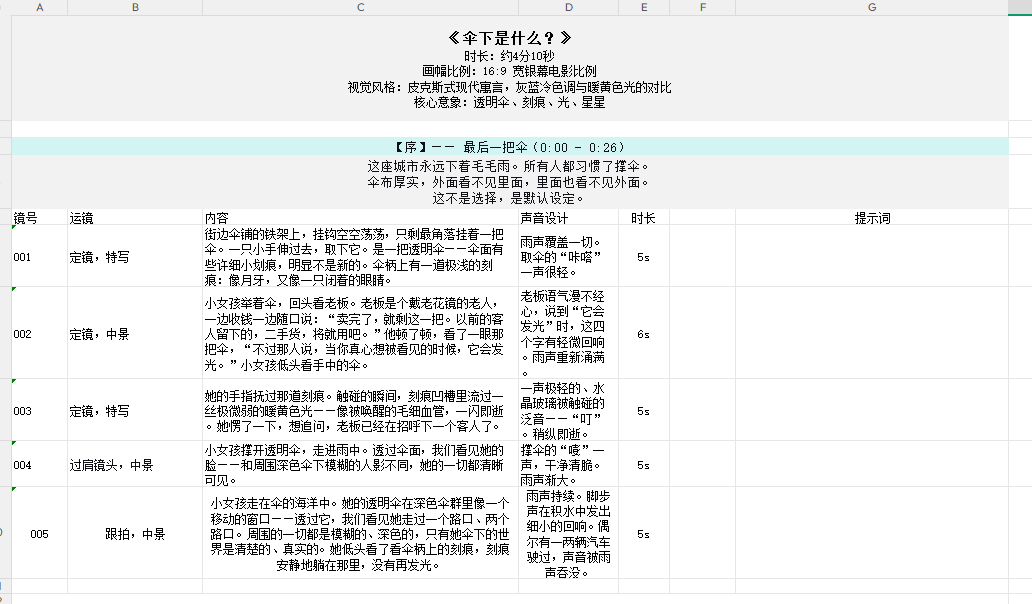Select column G header

tap(871, 7)
